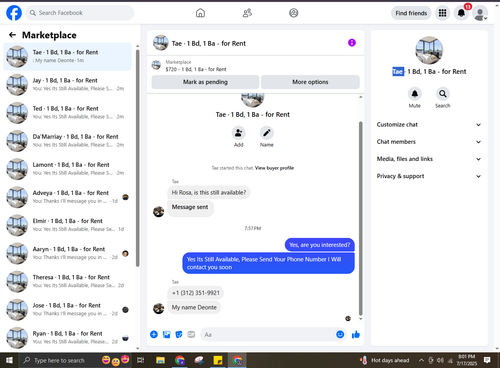Open the notifications bell icon
500x368 pixels.
point(461,13)
